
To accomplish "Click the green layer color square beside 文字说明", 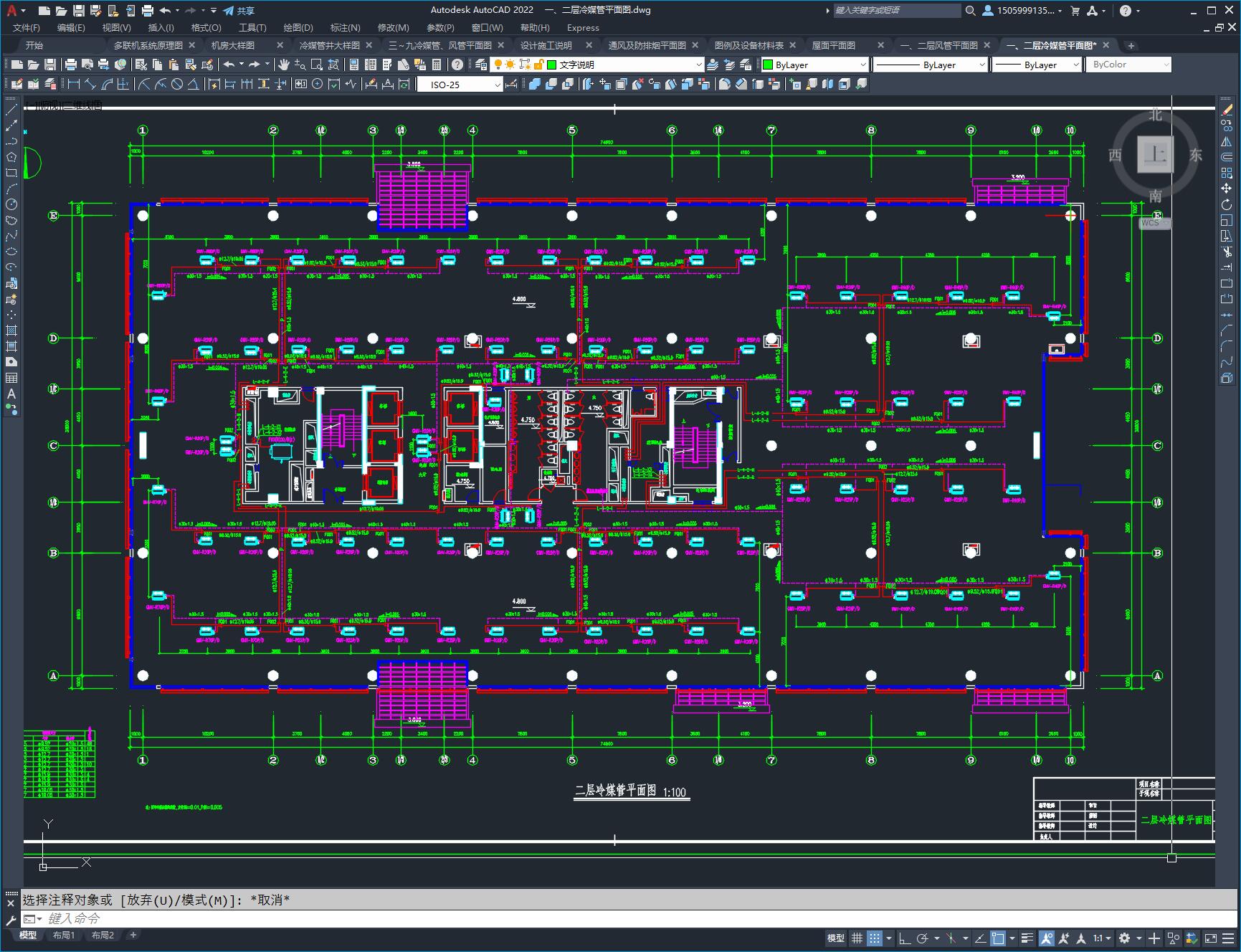I will (x=552, y=65).
